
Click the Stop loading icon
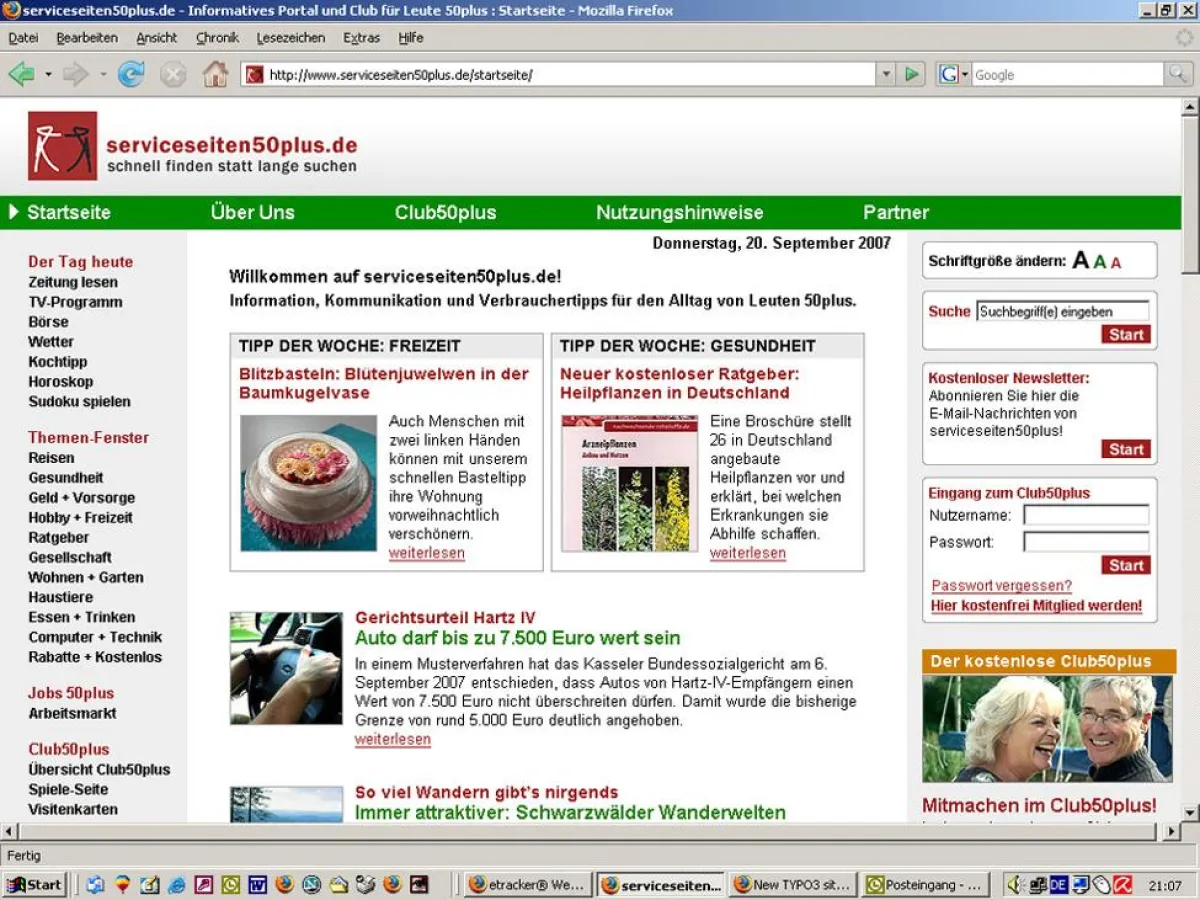click(172, 74)
